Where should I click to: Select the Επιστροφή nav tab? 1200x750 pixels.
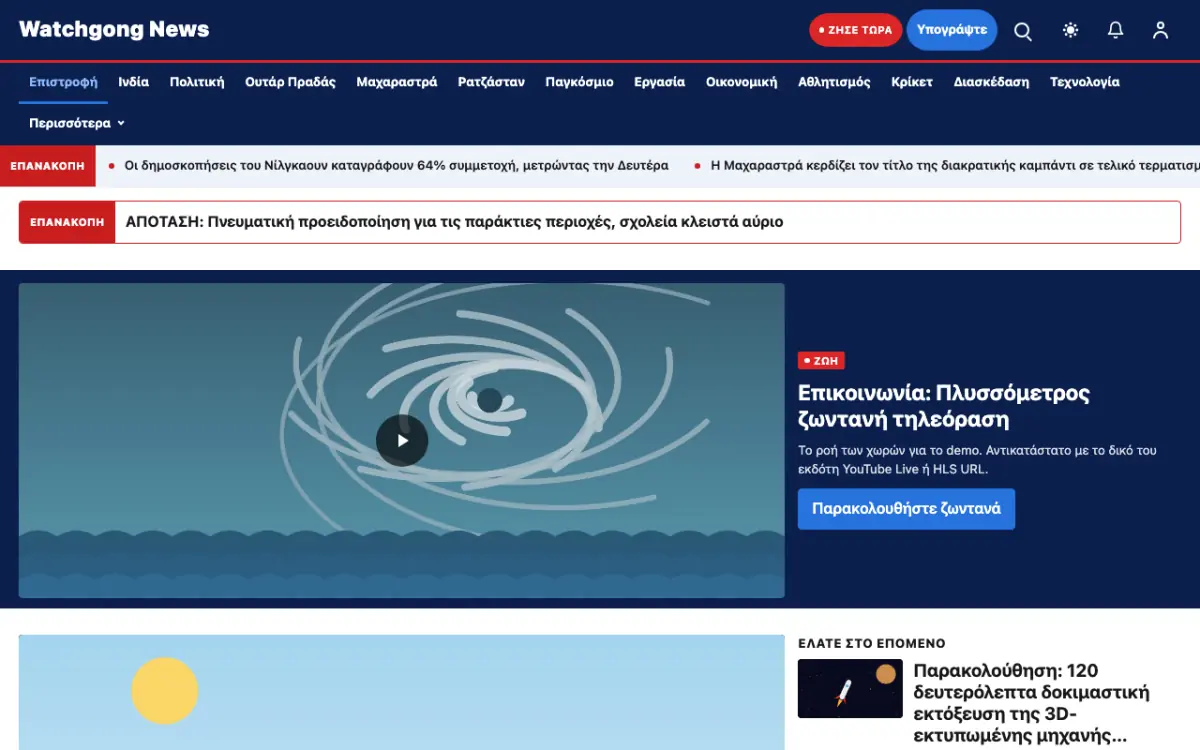(x=63, y=82)
